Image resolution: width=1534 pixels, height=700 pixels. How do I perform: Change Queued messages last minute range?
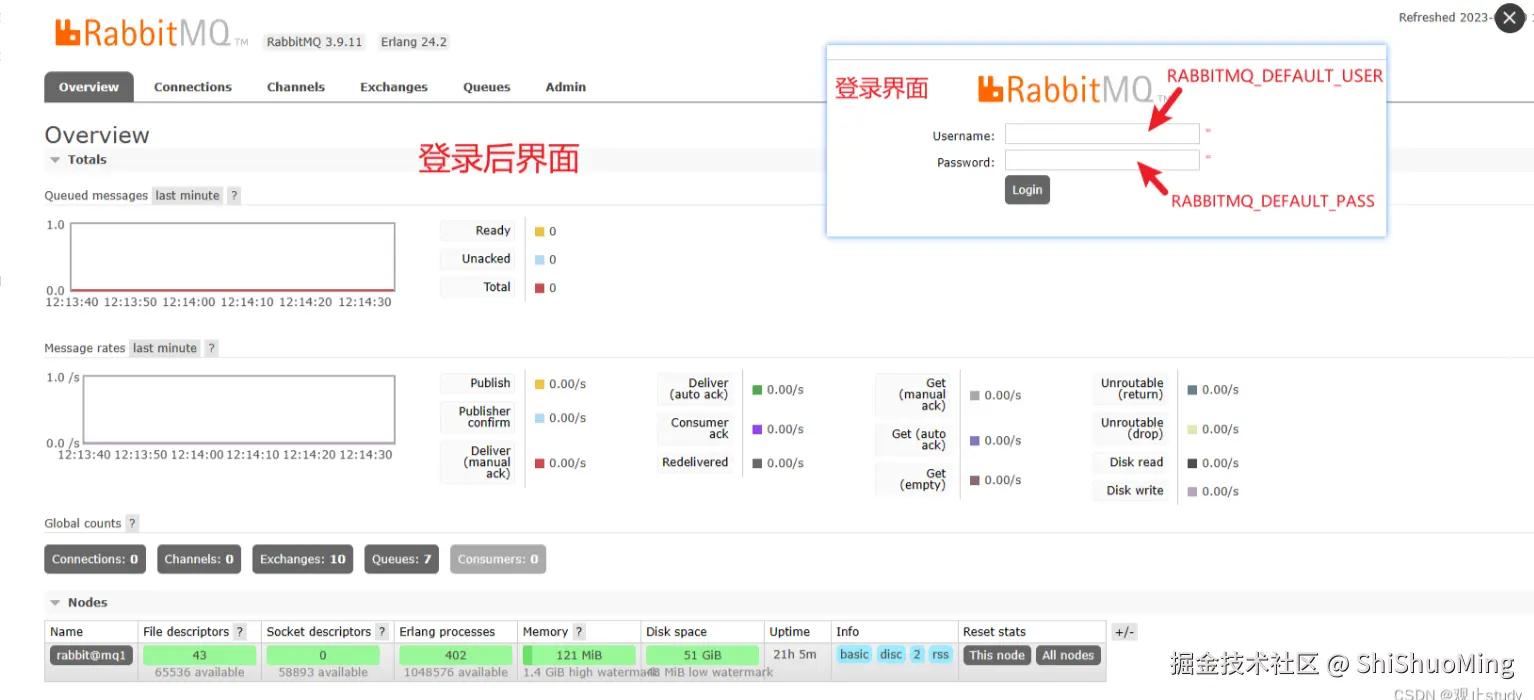[x=187, y=196]
